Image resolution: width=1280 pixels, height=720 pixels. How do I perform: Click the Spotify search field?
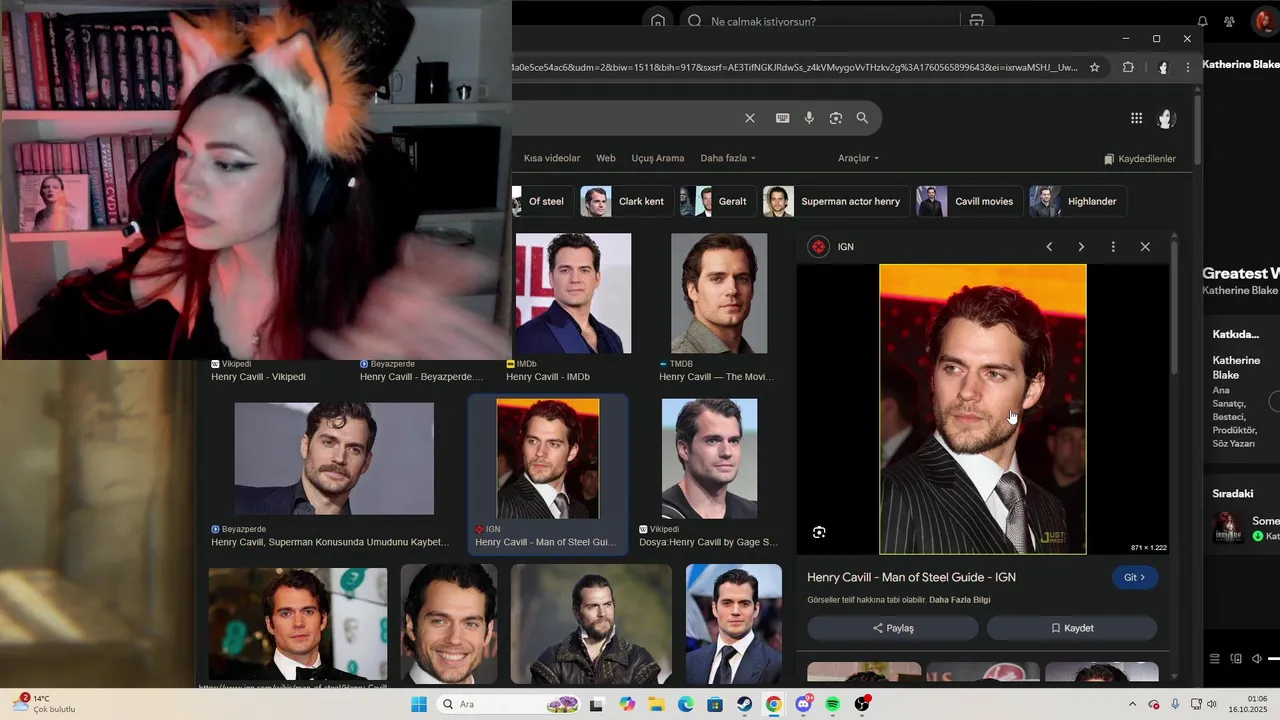[820, 21]
